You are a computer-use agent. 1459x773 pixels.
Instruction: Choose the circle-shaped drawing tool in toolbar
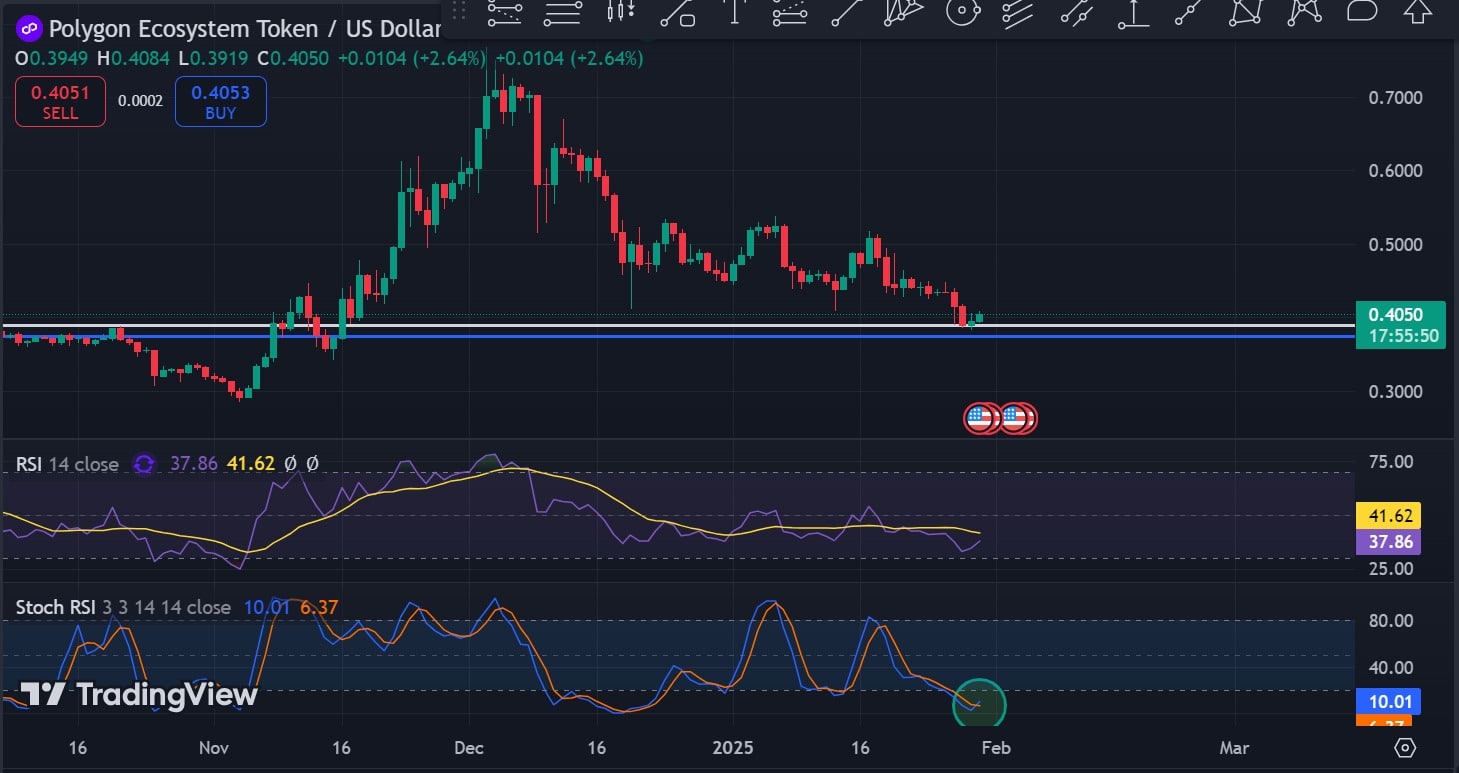pyautogui.click(x=961, y=12)
